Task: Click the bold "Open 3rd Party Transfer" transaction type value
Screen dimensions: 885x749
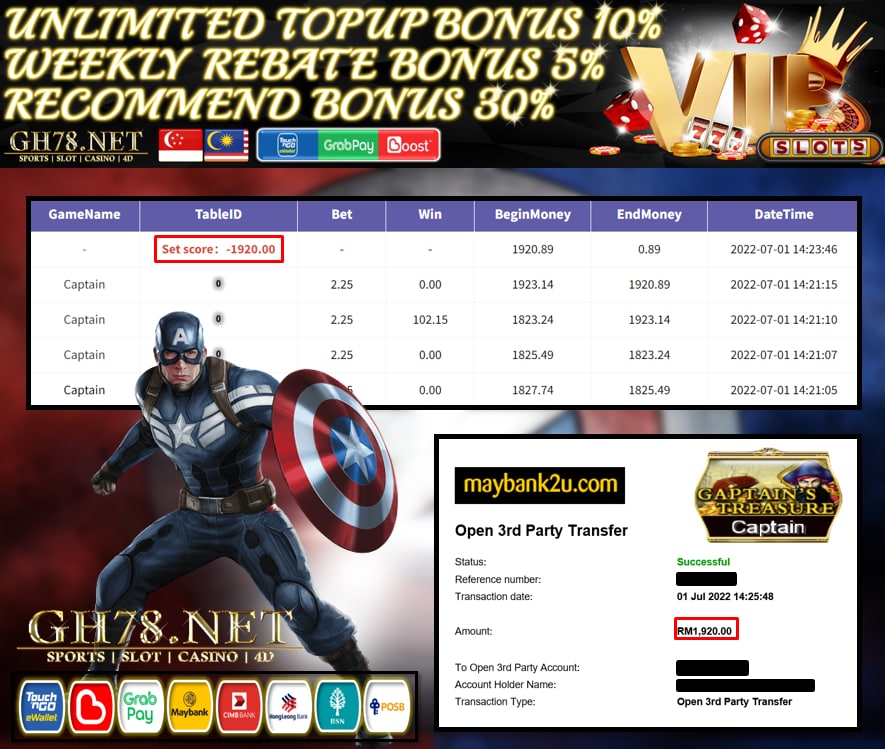Action: coord(734,702)
